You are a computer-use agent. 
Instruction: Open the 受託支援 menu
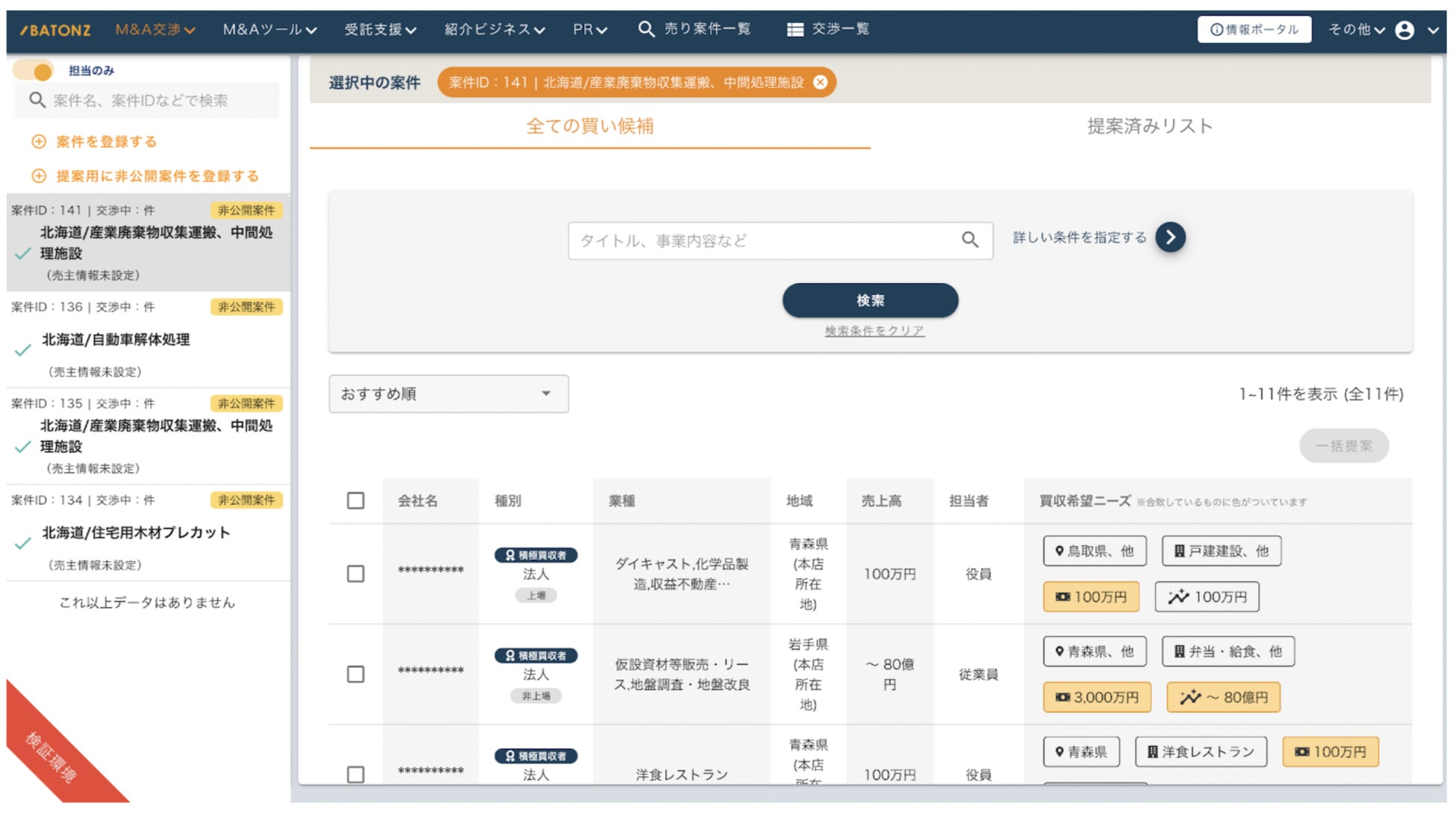tap(379, 30)
